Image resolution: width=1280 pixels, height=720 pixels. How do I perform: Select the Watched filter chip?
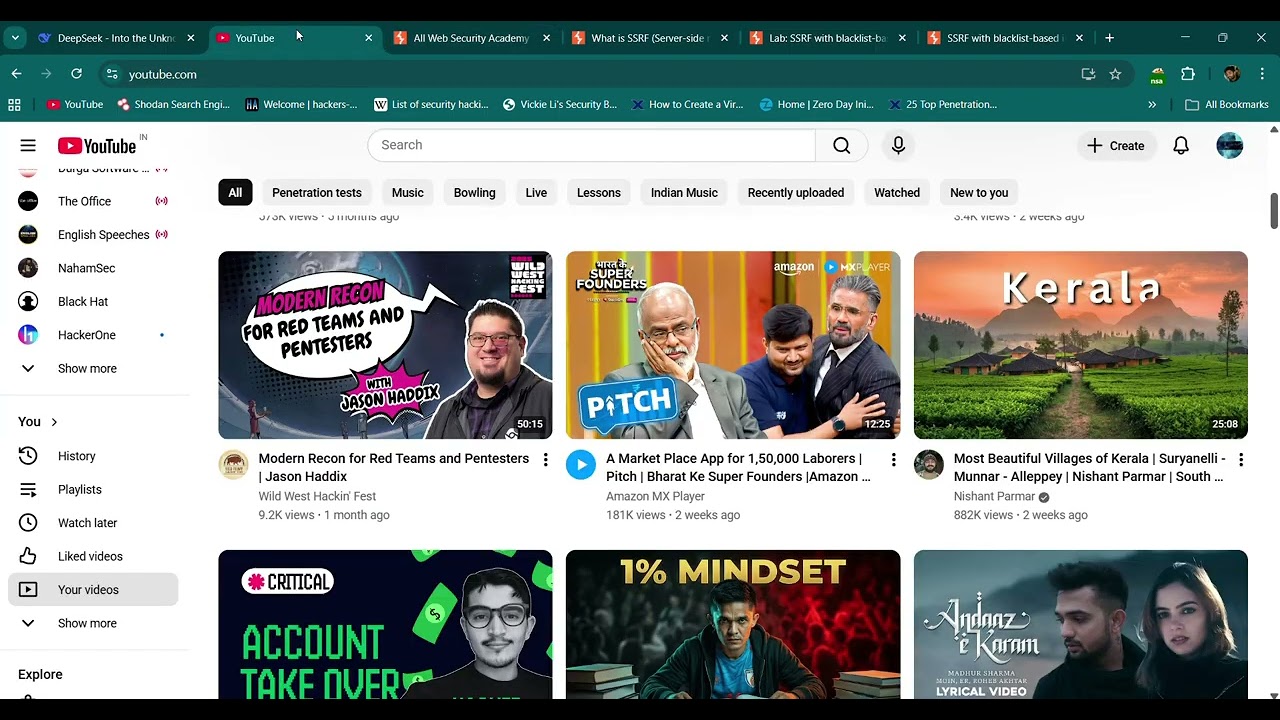pyautogui.click(x=897, y=193)
